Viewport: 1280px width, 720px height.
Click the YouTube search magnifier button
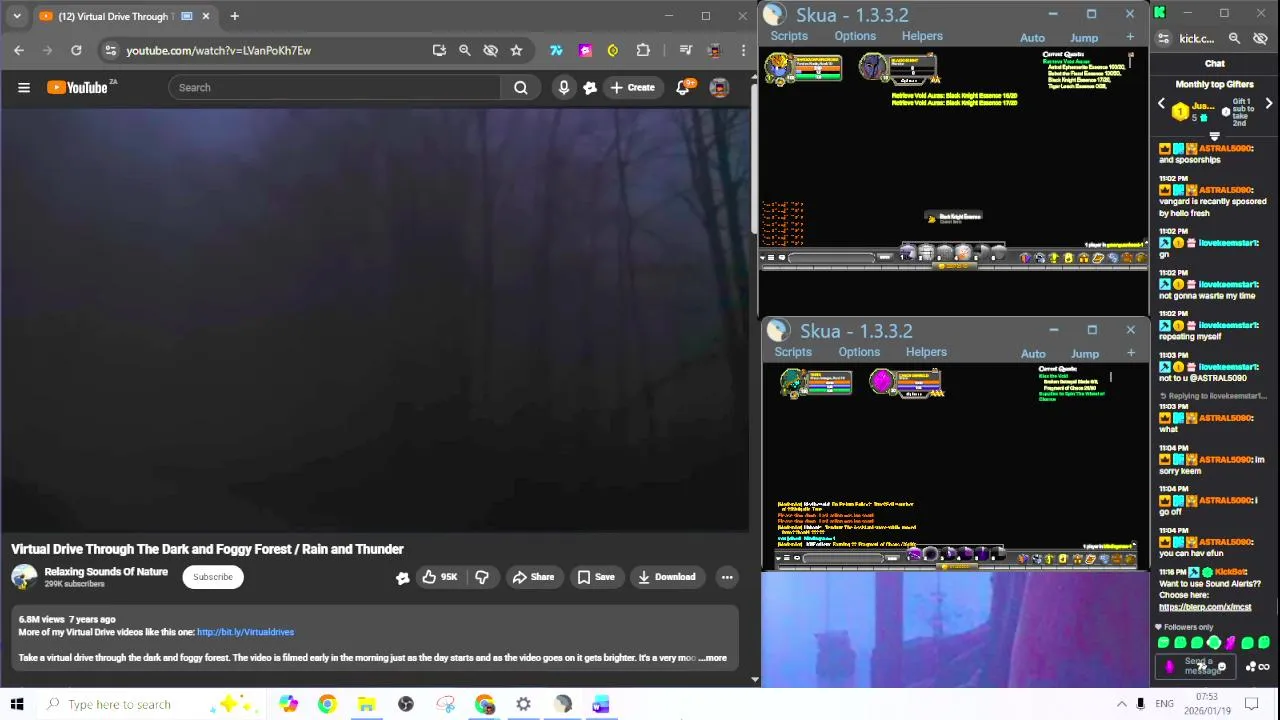click(x=521, y=88)
